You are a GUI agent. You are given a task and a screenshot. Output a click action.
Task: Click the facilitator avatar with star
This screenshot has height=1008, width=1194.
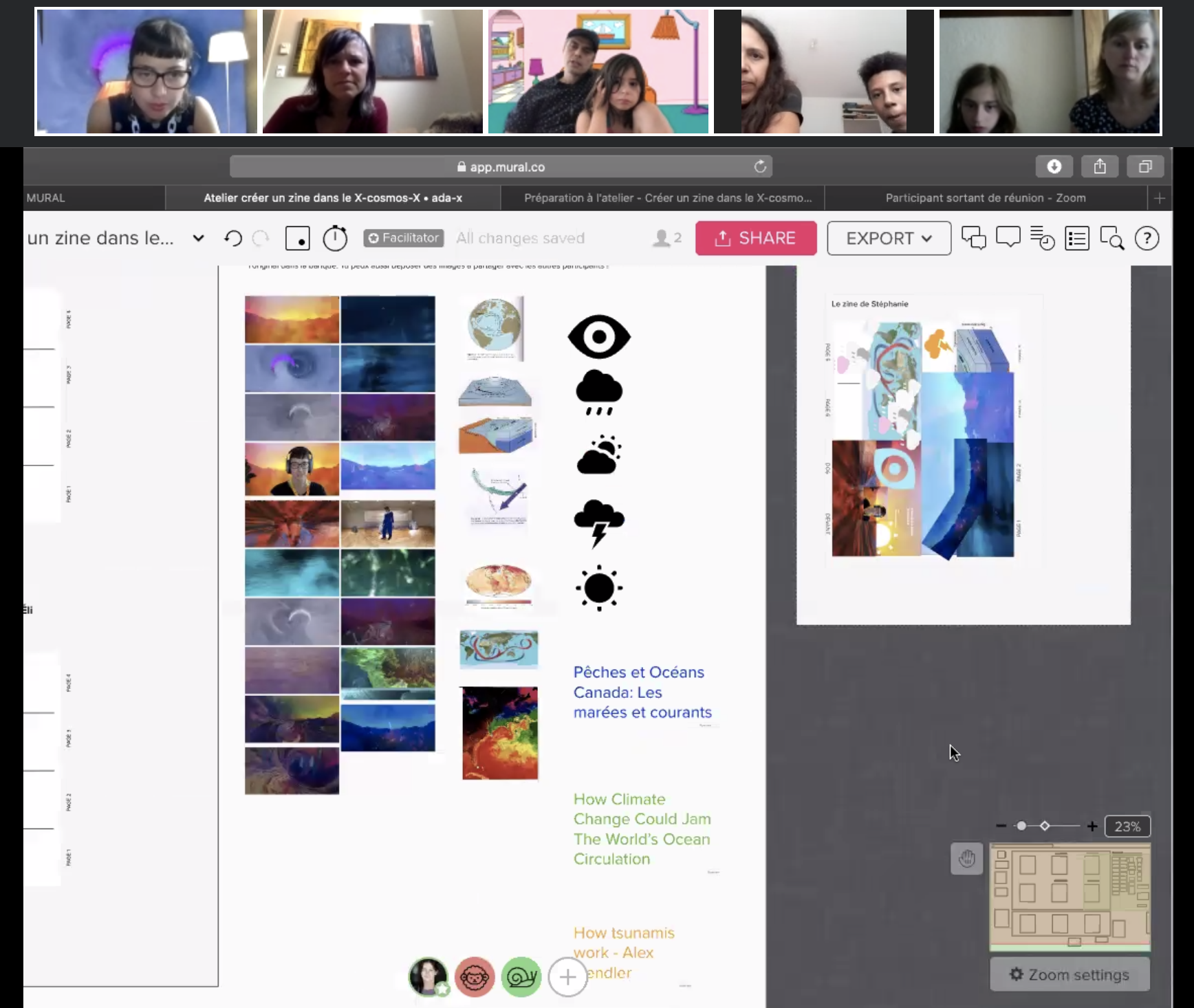[429, 976]
